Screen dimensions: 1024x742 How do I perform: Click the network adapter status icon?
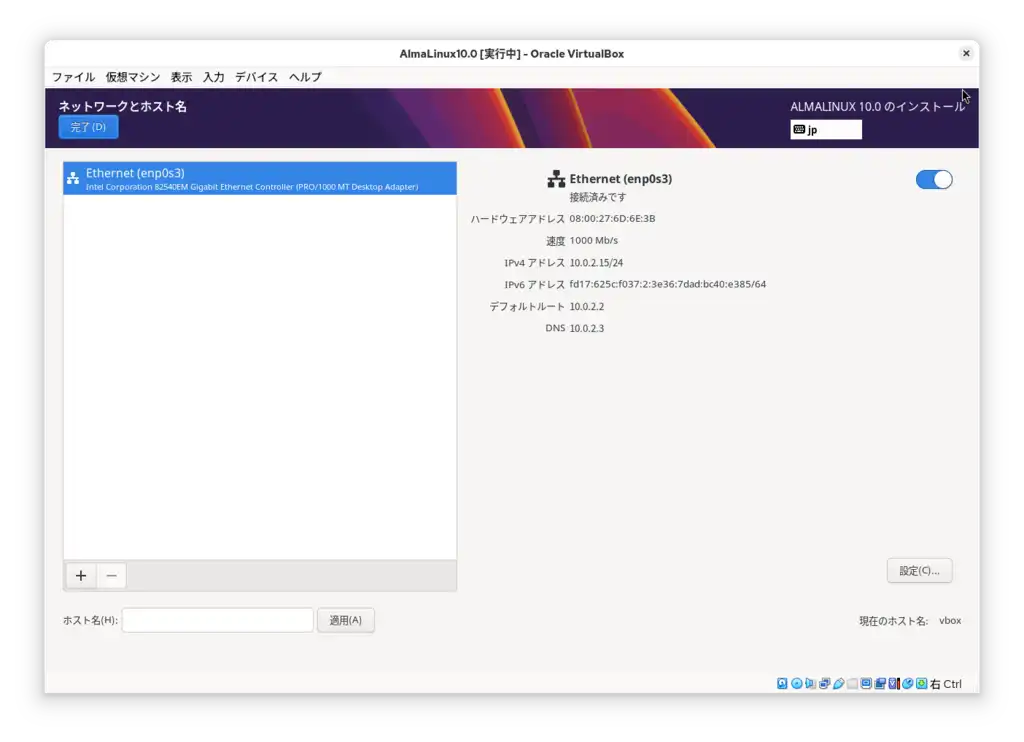tap(824, 683)
